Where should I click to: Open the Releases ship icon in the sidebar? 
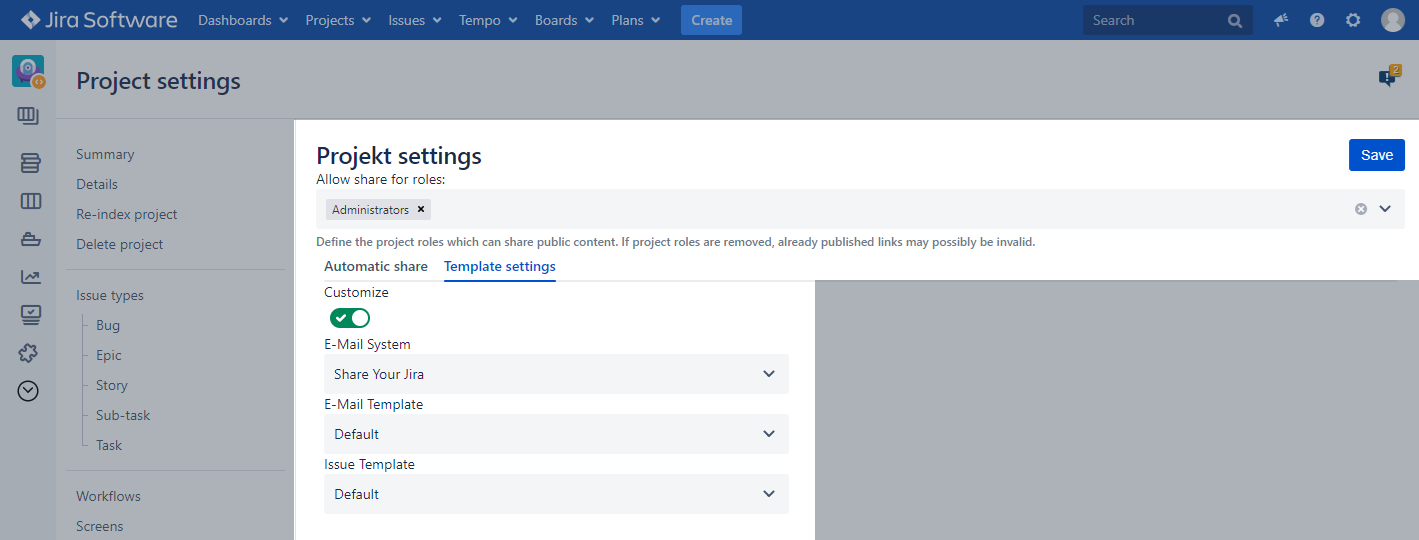click(30, 239)
